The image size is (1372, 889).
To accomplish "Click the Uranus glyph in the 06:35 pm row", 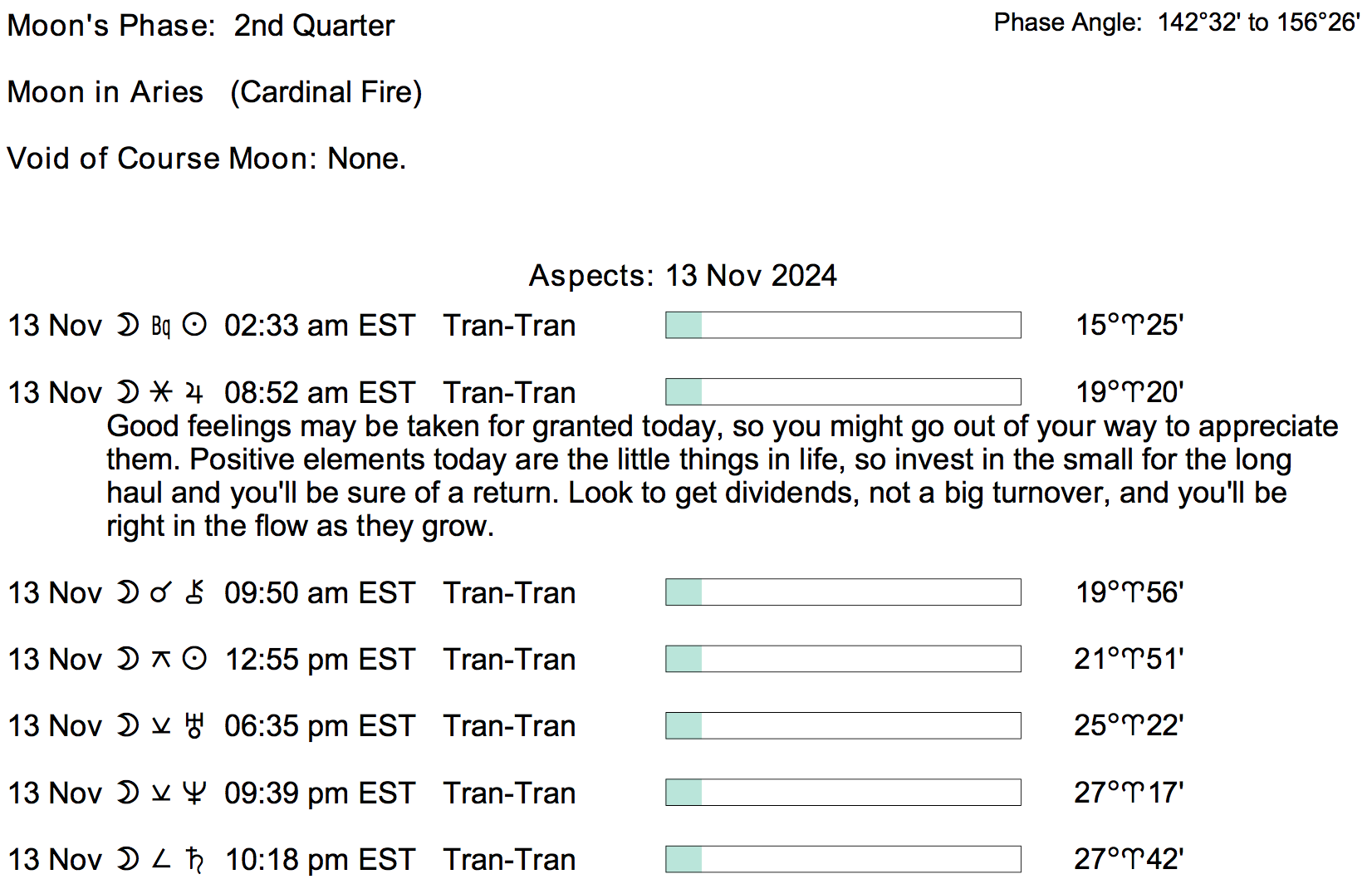I will [x=194, y=725].
